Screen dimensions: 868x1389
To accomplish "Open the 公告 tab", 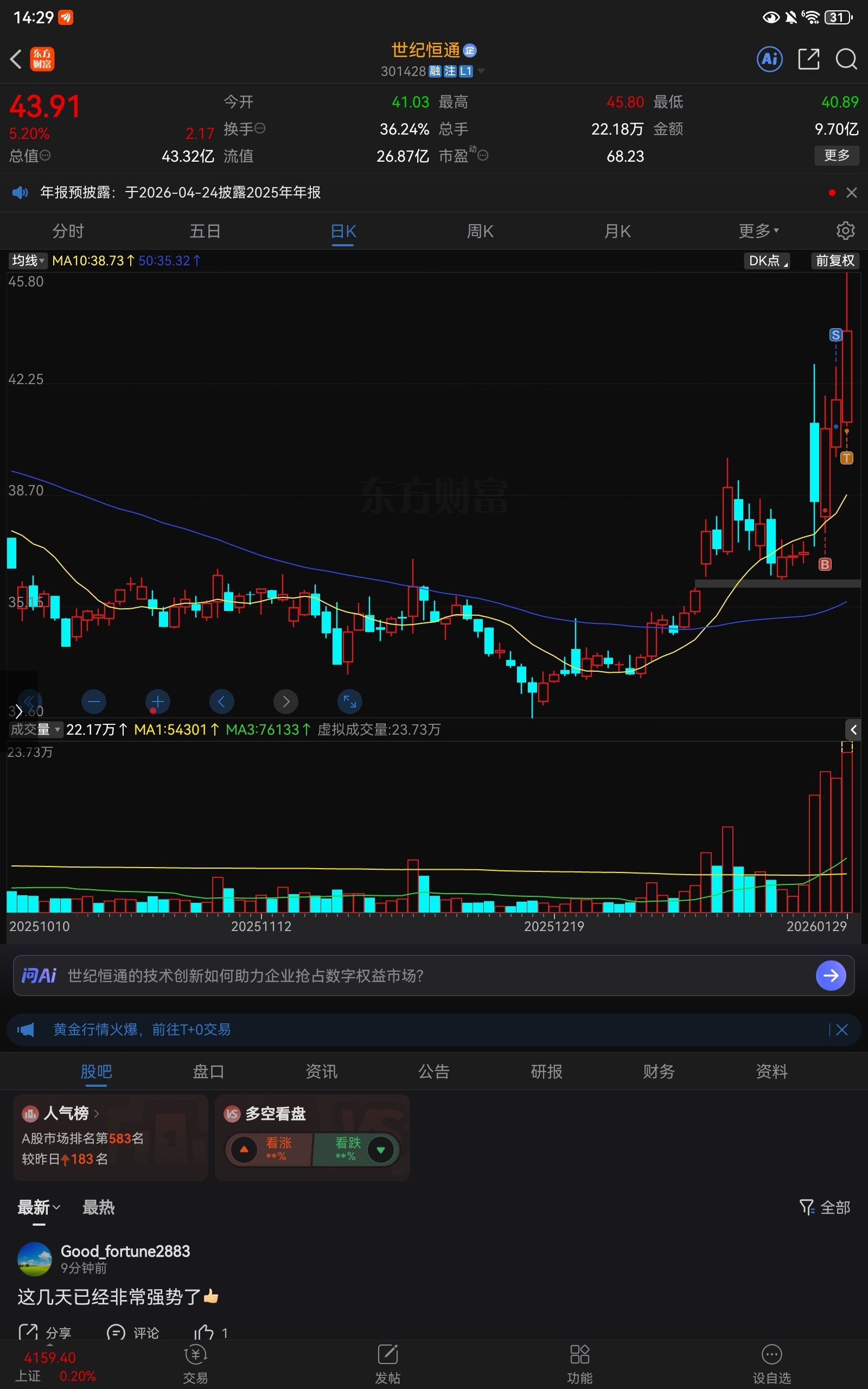I will click(434, 1072).
